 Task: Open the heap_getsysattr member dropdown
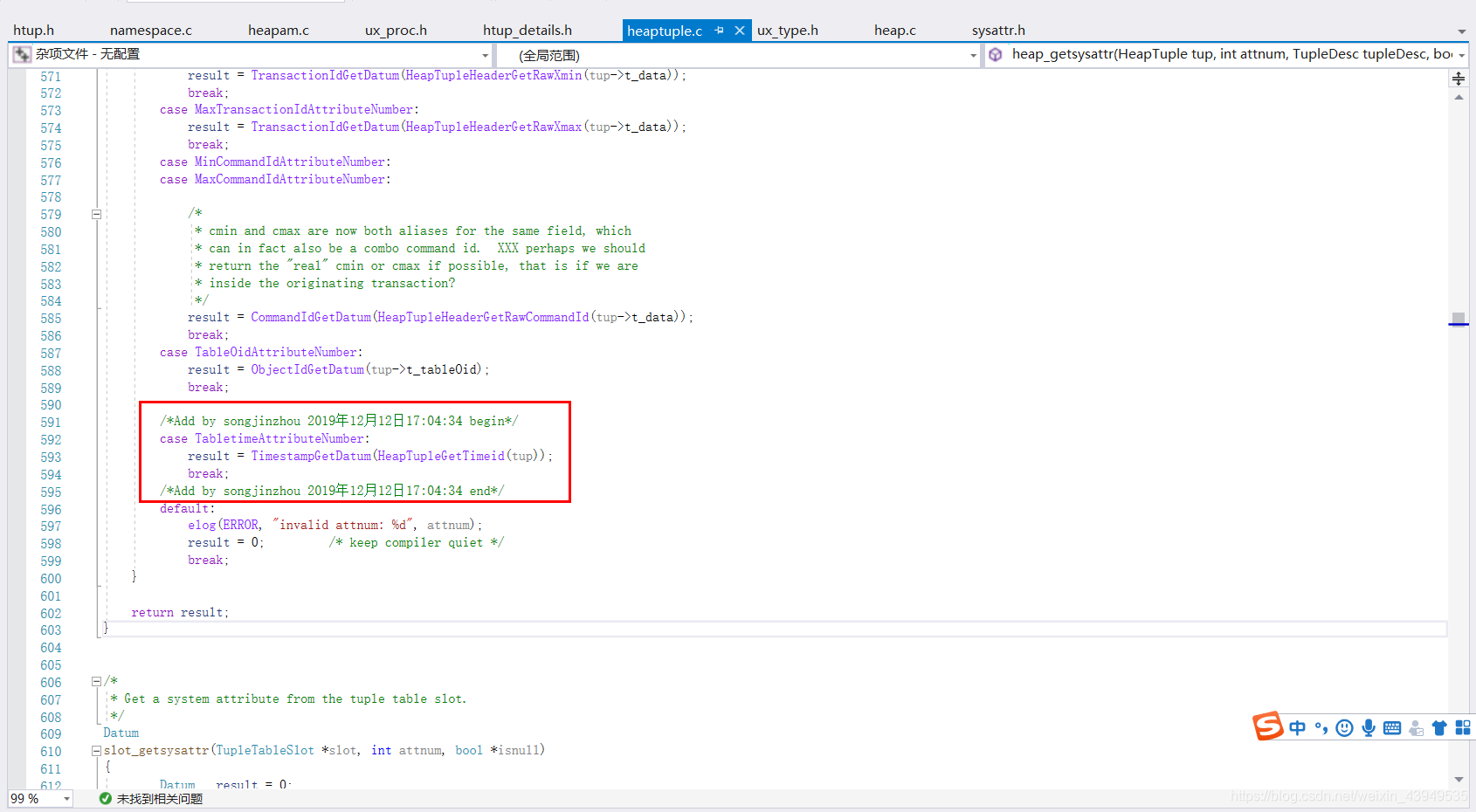(x=1226, y=54)
